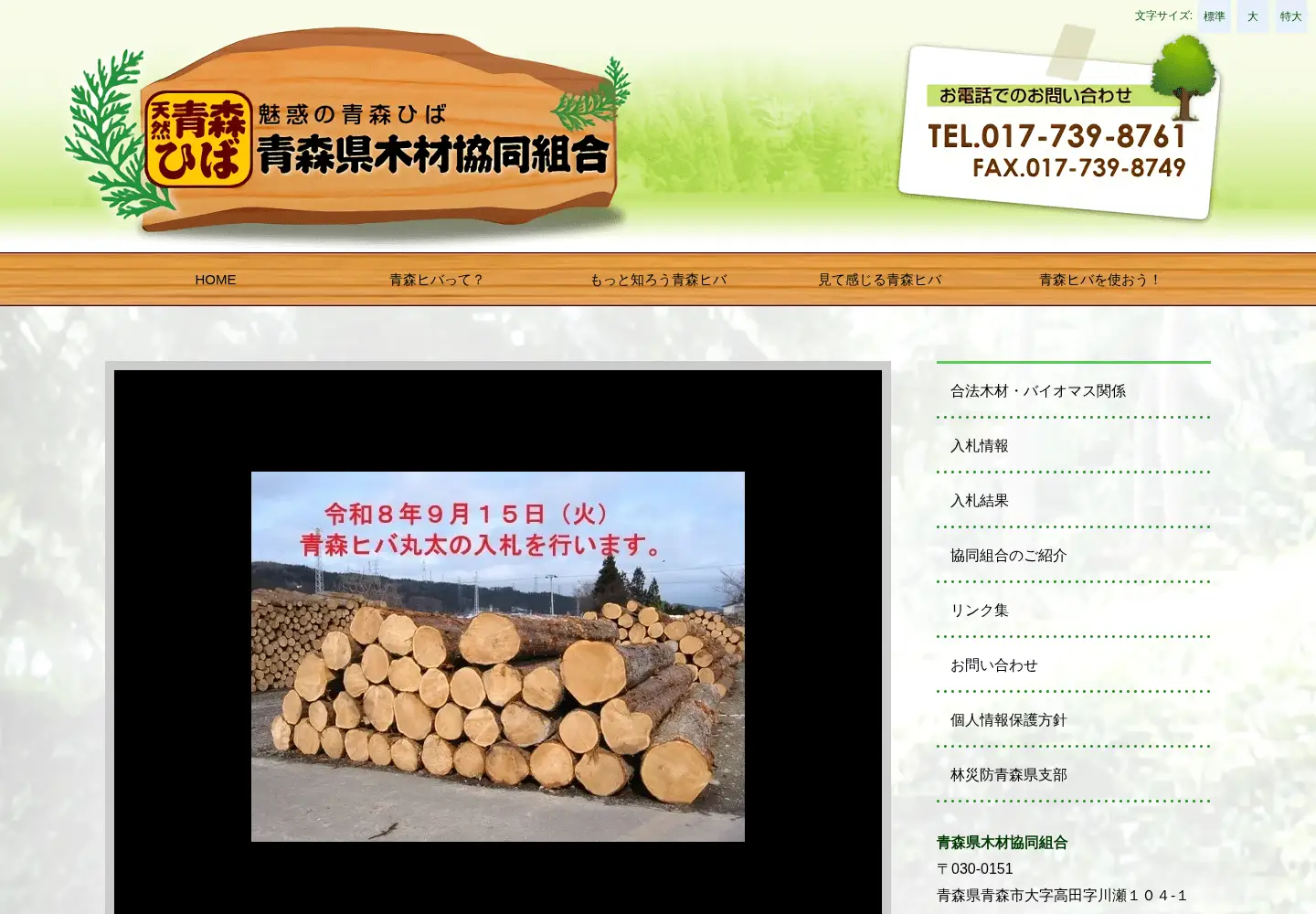The image size is (1316, 914).
Task: Open お問い合わせ sidebar link
Action: pyautogui.click(x=1074, y=665)
